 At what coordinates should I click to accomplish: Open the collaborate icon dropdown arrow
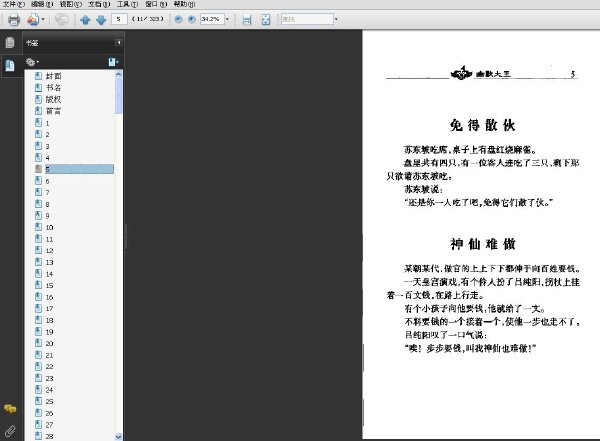(x=43, y=19)
